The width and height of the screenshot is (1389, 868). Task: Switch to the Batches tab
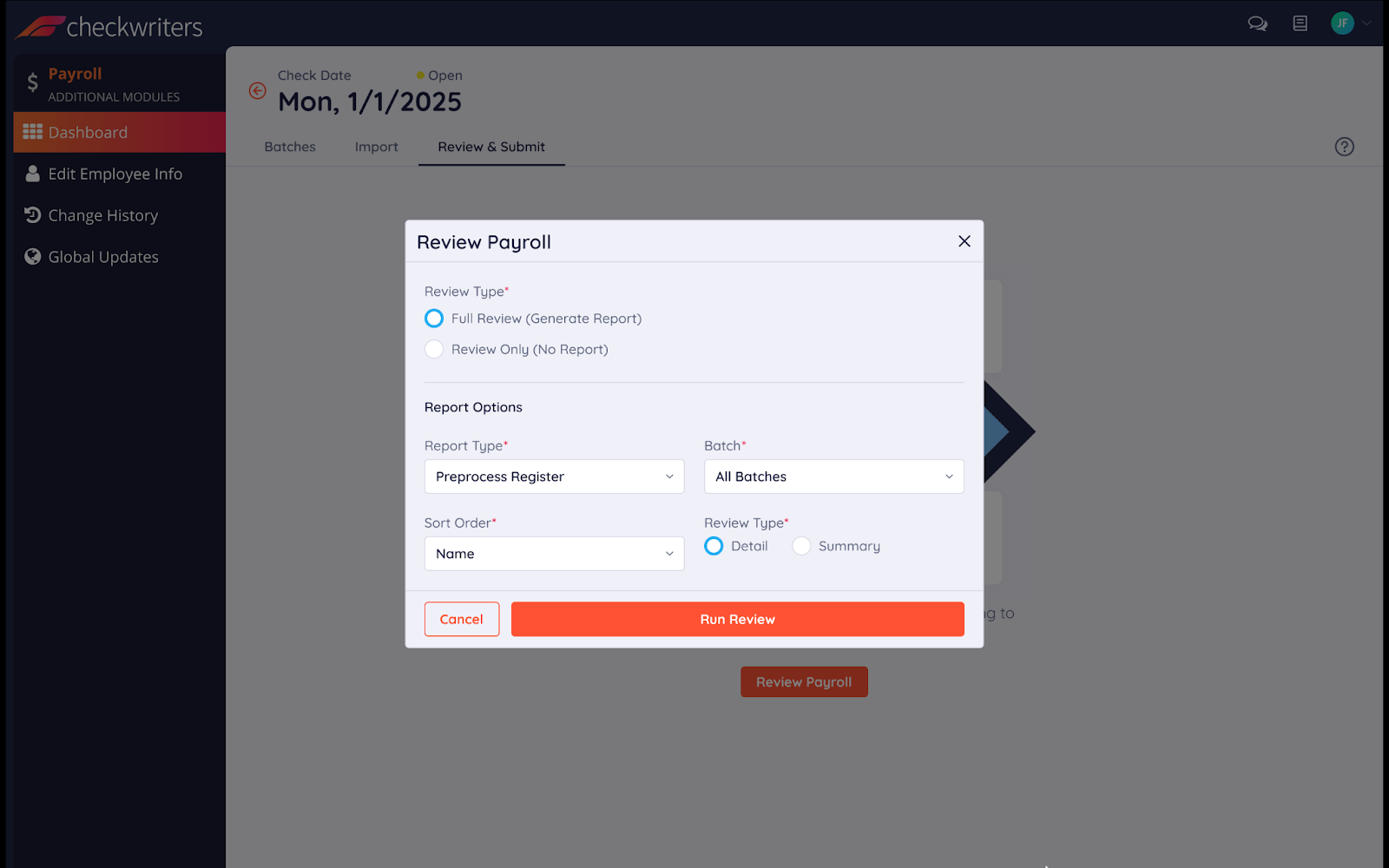pos(290,147)
